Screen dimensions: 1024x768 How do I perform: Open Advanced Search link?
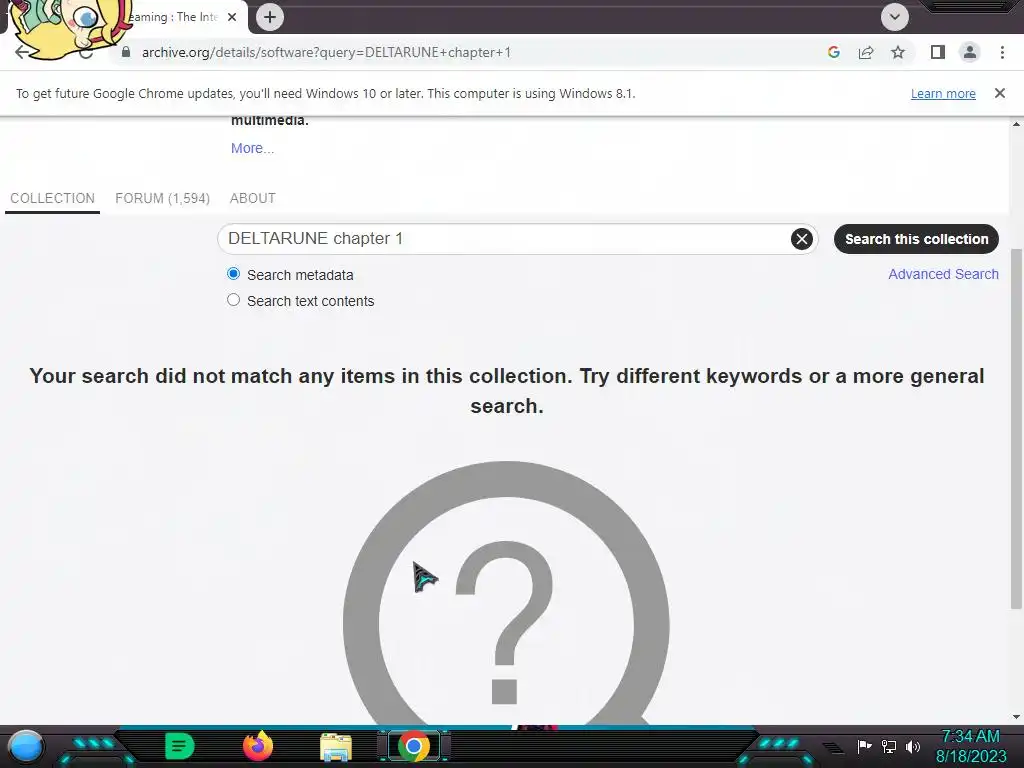tap(943, 274)
